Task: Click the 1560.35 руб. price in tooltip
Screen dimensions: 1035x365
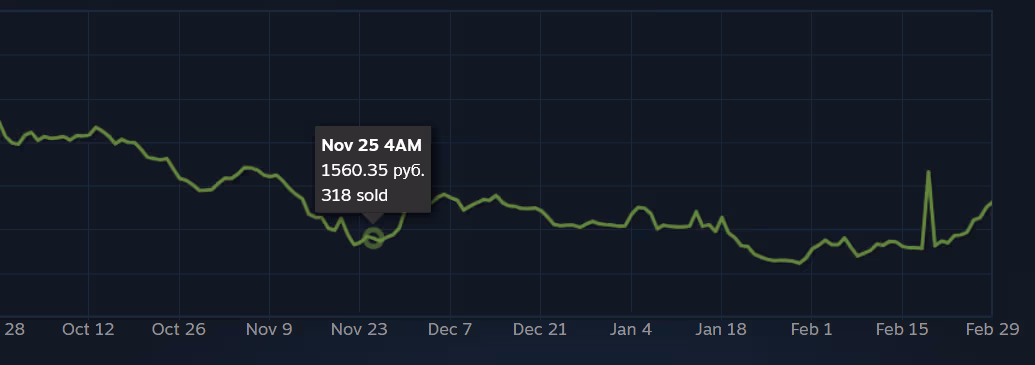Action: tap(372, 170)
